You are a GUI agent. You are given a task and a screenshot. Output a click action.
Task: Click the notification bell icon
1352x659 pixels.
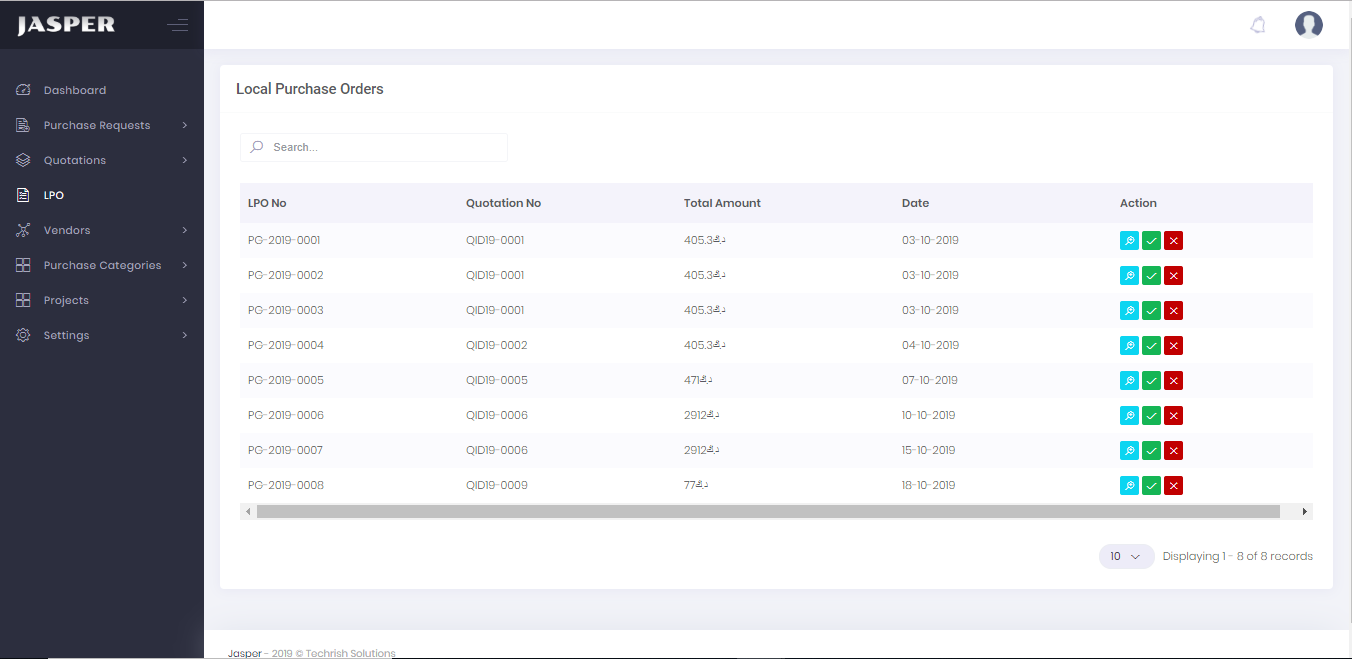pos(1258,25)
